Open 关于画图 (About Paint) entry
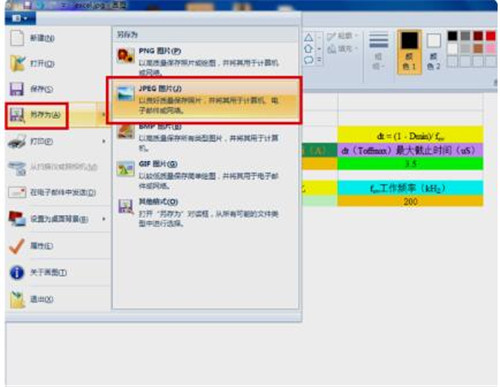 [57, 273]
